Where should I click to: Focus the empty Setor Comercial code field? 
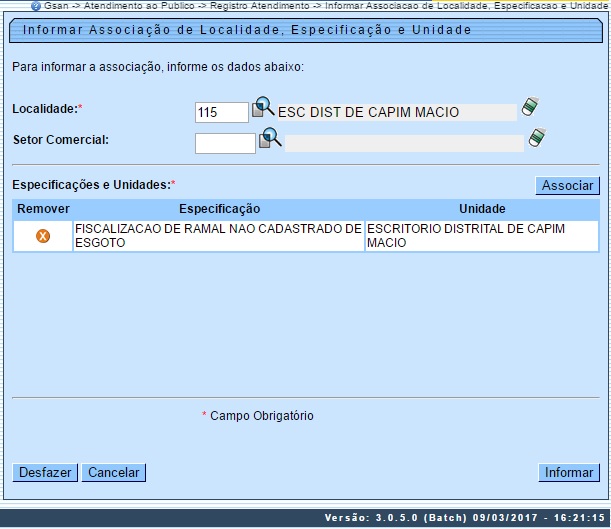pyautogui.click(x=225, y=143)
